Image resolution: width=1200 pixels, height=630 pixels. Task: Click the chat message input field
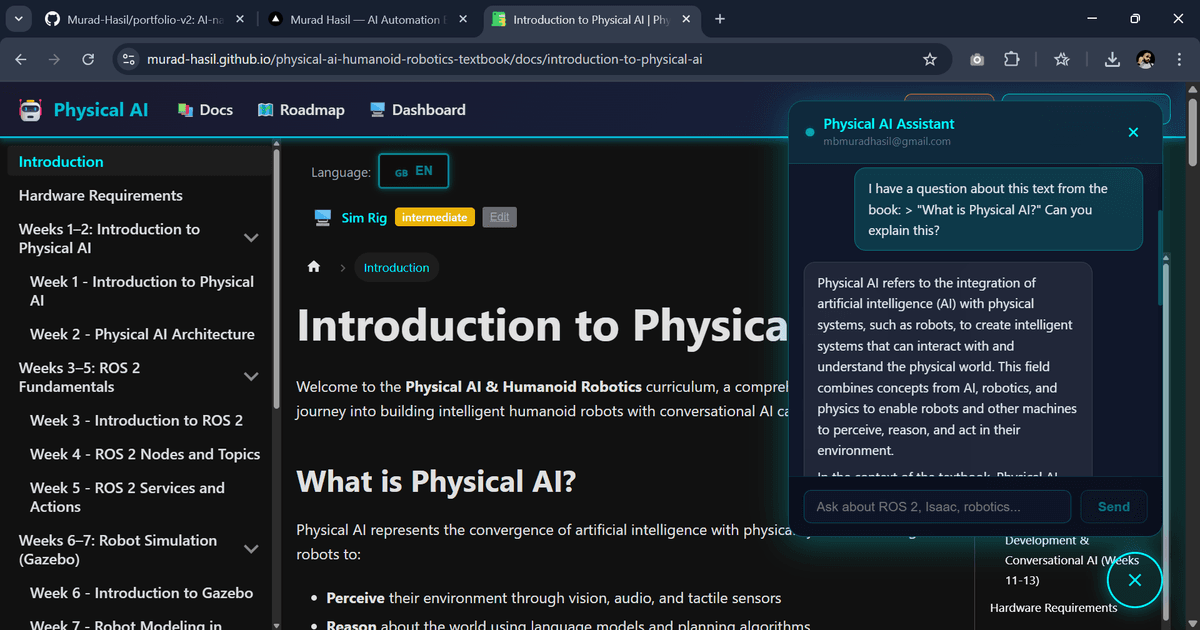936,507
